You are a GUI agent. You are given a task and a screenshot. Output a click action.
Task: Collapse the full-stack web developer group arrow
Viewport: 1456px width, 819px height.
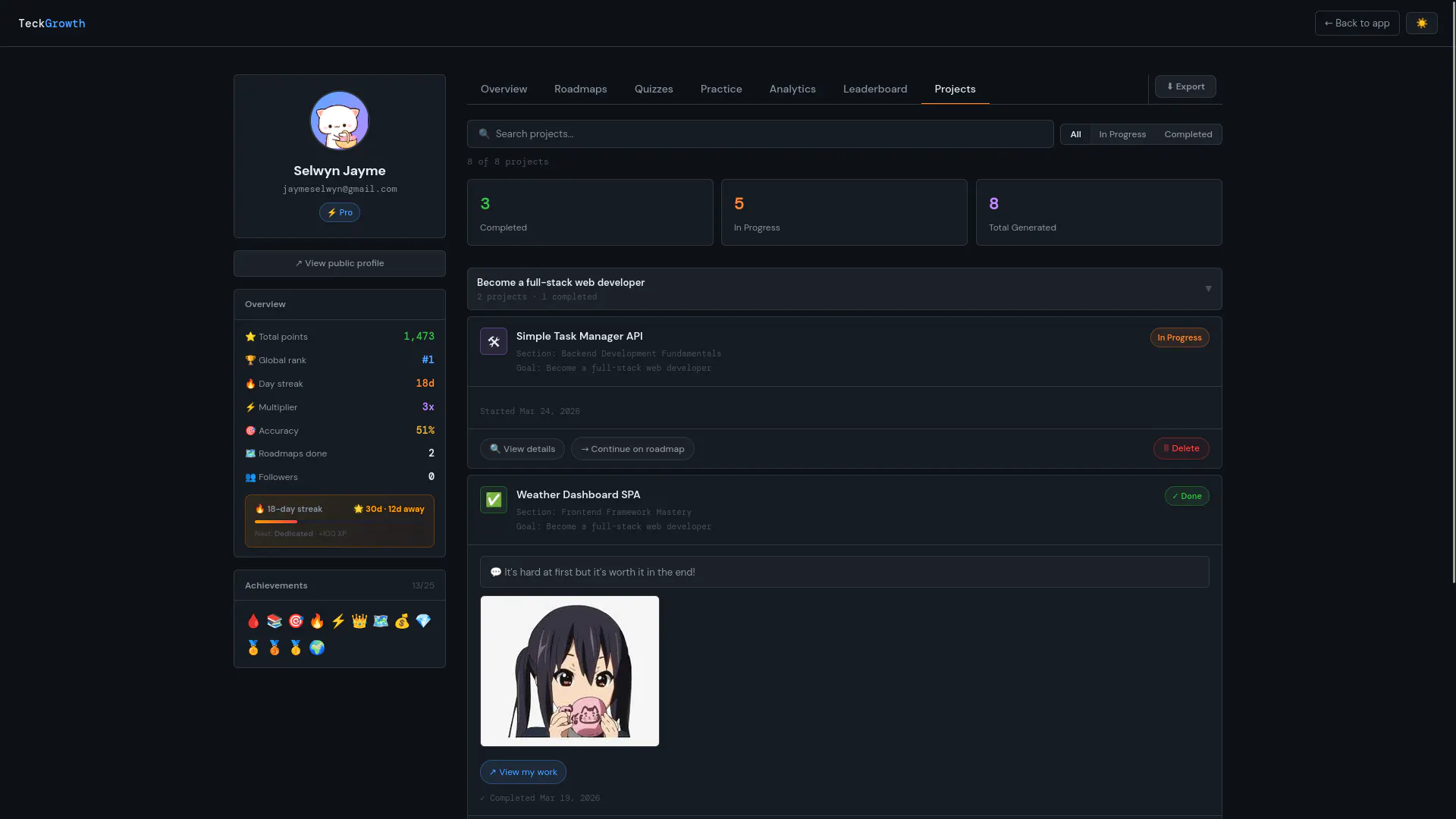(1208, 289)
